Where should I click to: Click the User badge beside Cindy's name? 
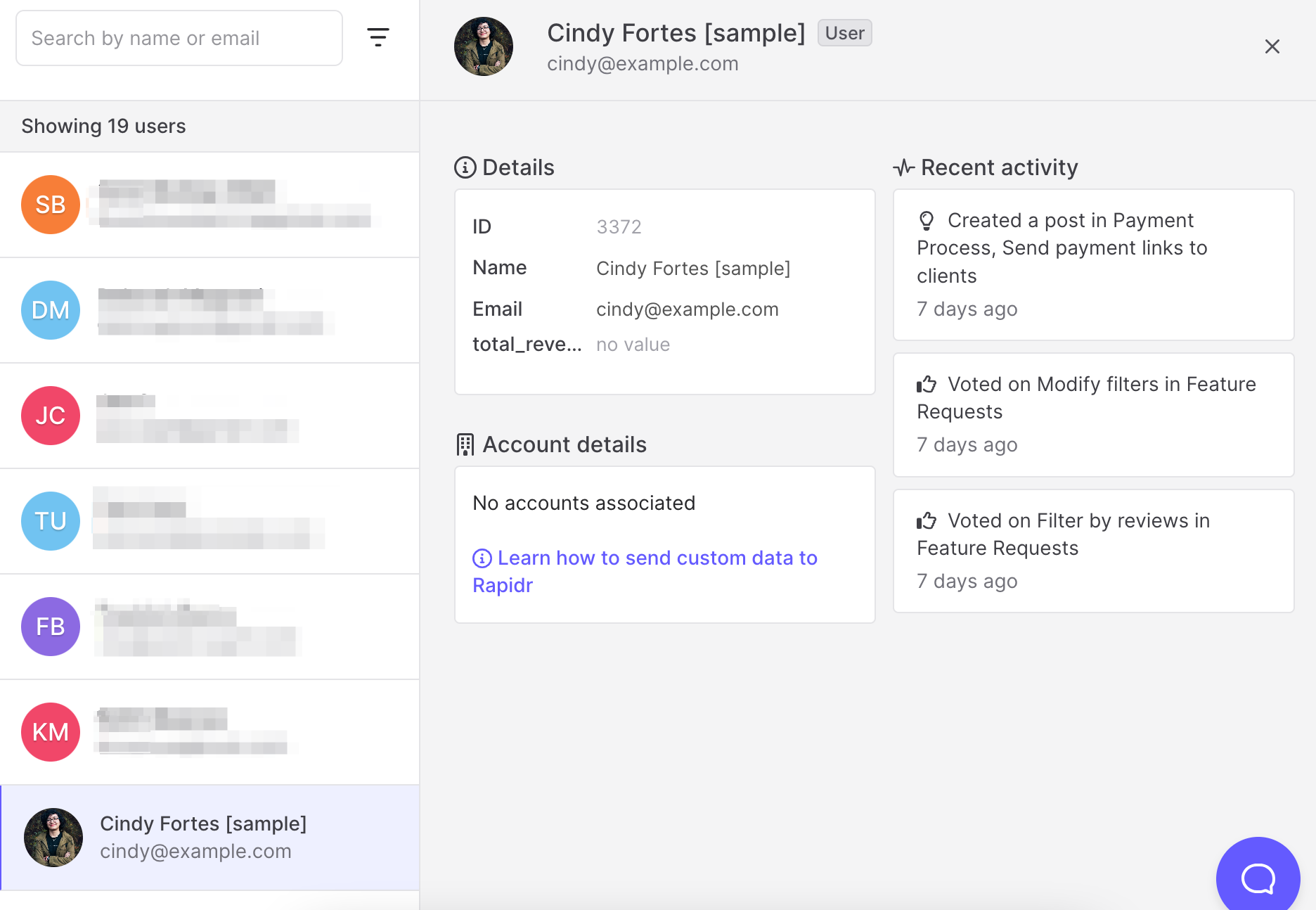pyautogui.click(x=844, y=33)
